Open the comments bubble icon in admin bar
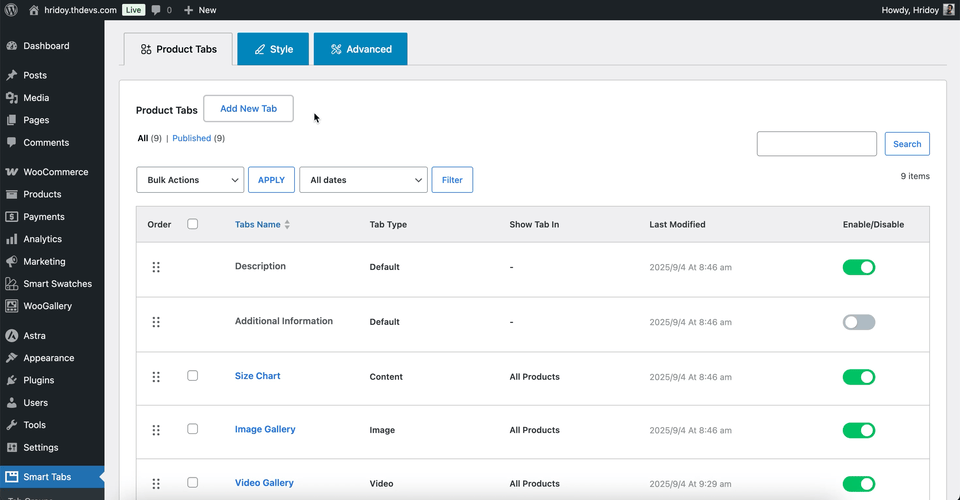This screenshot has height=500, width=960. 157,10
